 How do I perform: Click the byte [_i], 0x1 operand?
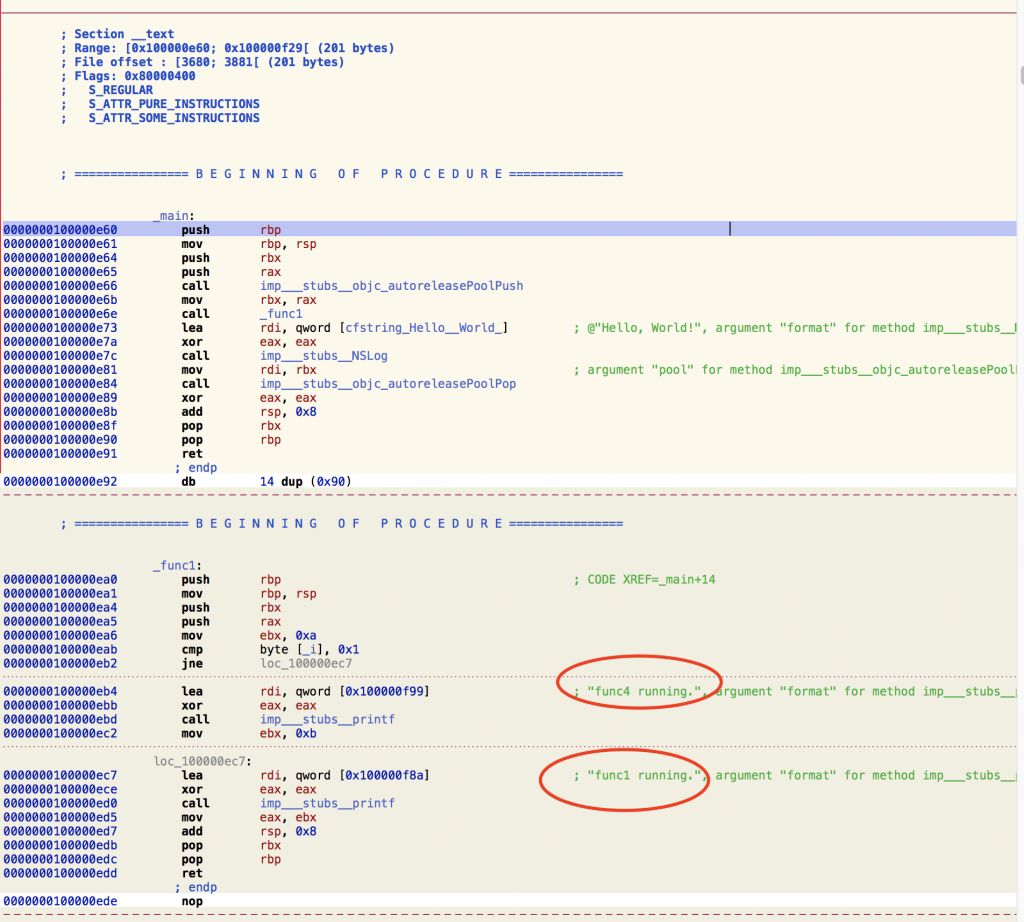310,649
